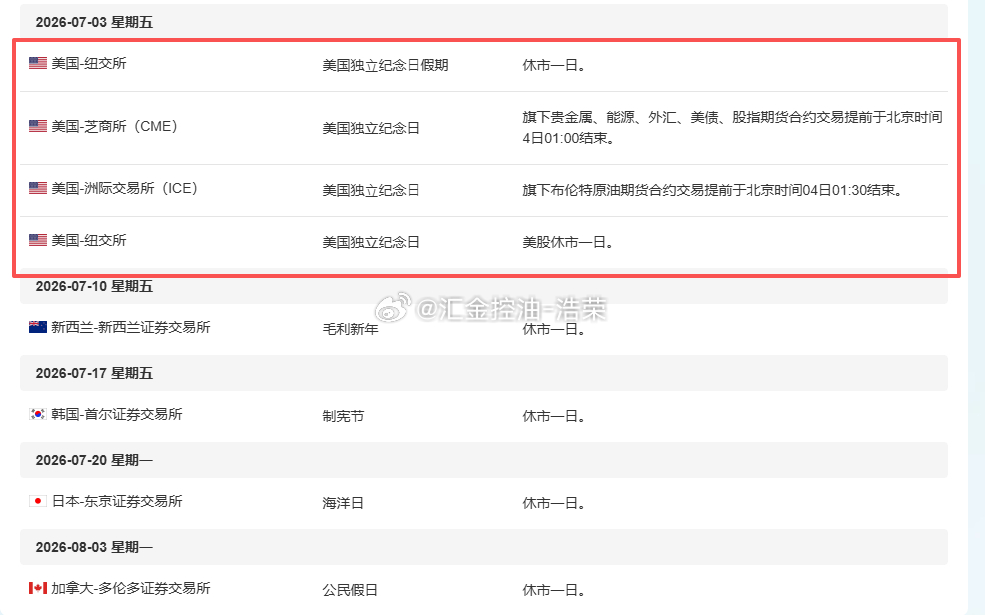Click 美国独立纪念日 in the CME row

coord(371,128)
